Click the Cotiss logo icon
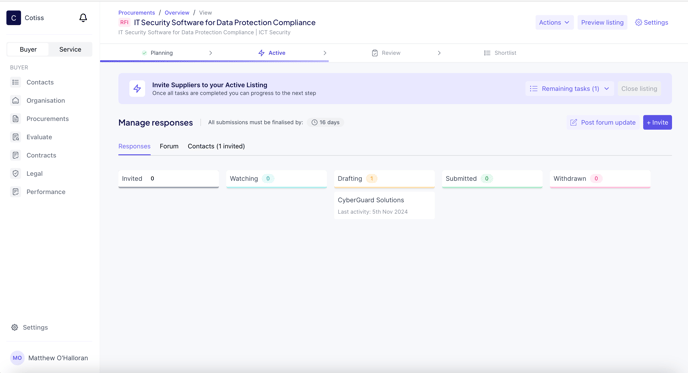 tap(14, 18)
